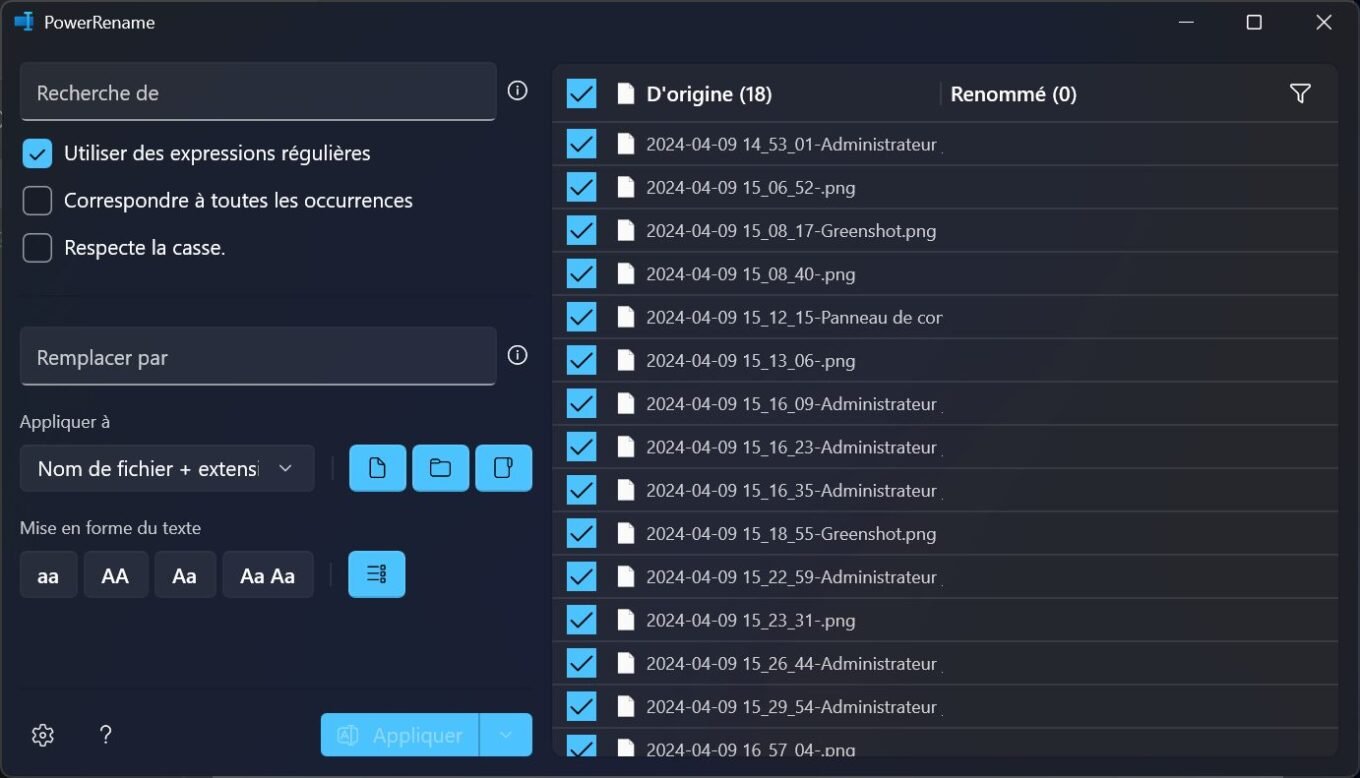Open the filter icon in list header
Viewport: 1360px width, 778px height.
[1300, 94]
